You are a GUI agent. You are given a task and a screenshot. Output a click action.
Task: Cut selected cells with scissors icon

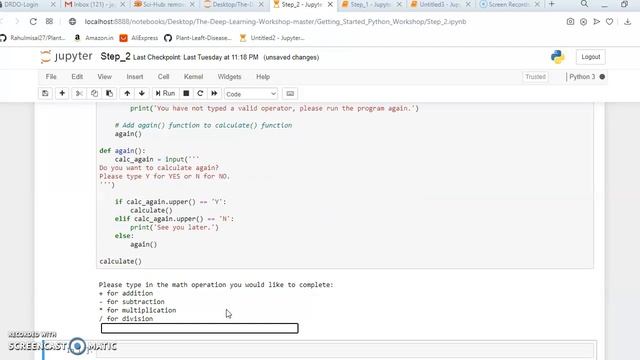click(x=79, y=93)
